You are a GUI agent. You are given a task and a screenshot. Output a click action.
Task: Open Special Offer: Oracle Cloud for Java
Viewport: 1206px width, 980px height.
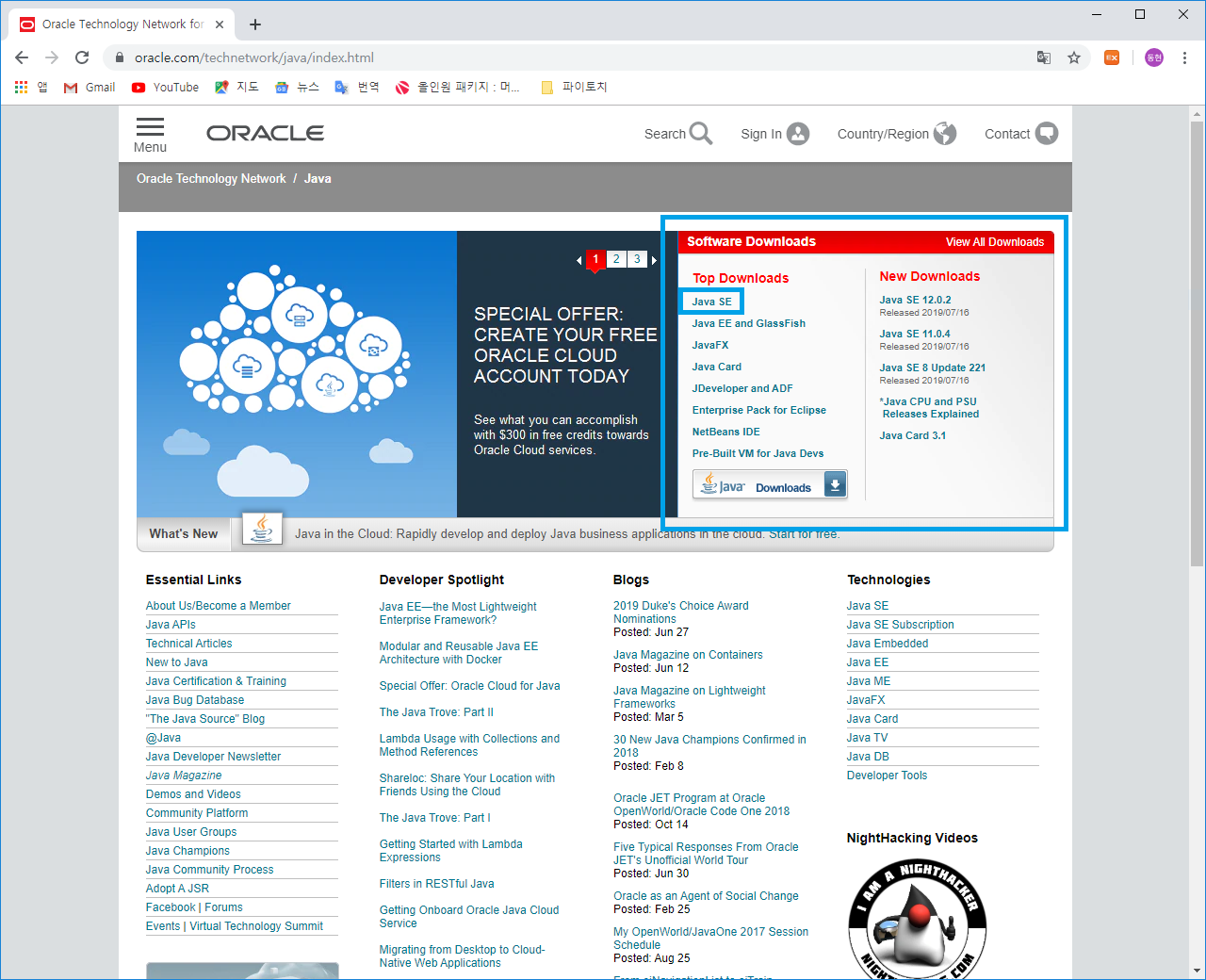tap(469, 686)
